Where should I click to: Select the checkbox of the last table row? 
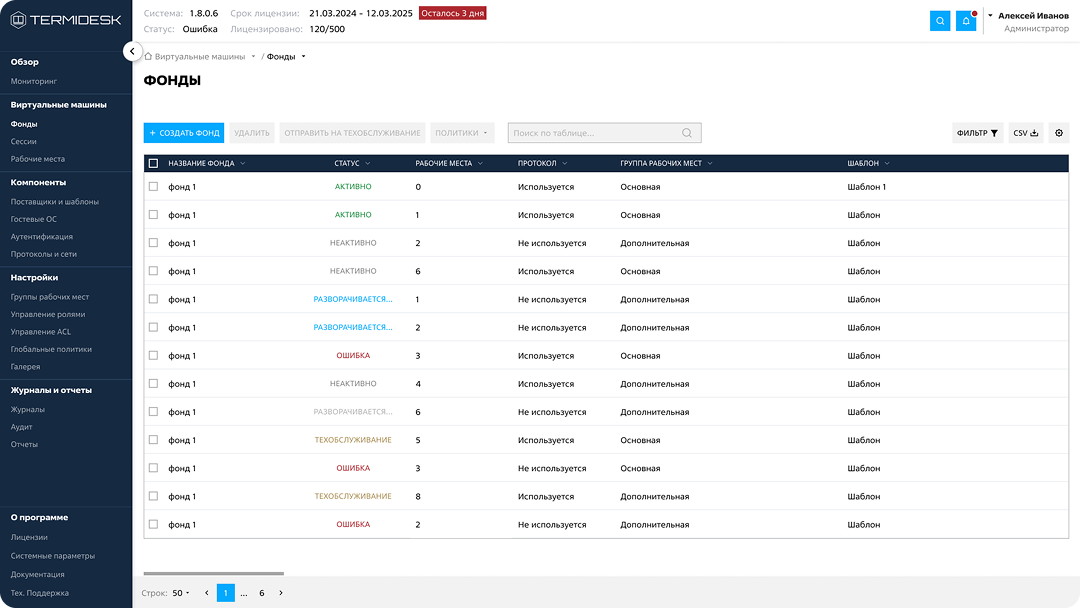point(153,524)
